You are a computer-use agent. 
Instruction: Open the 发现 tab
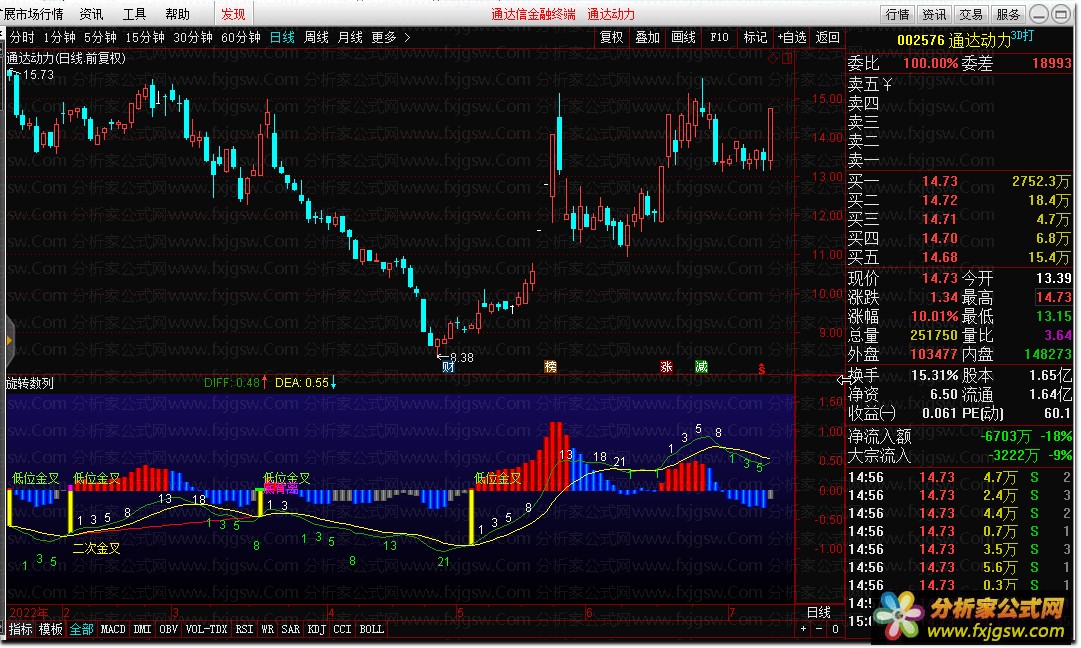233,14
